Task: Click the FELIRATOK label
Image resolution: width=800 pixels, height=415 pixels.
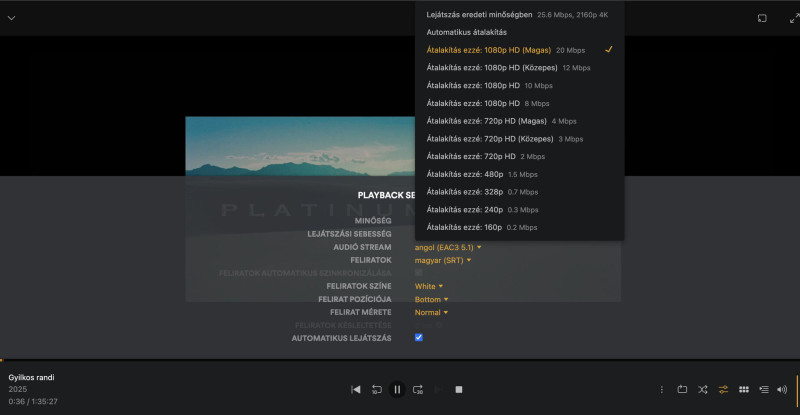Action: coord(371,260)
